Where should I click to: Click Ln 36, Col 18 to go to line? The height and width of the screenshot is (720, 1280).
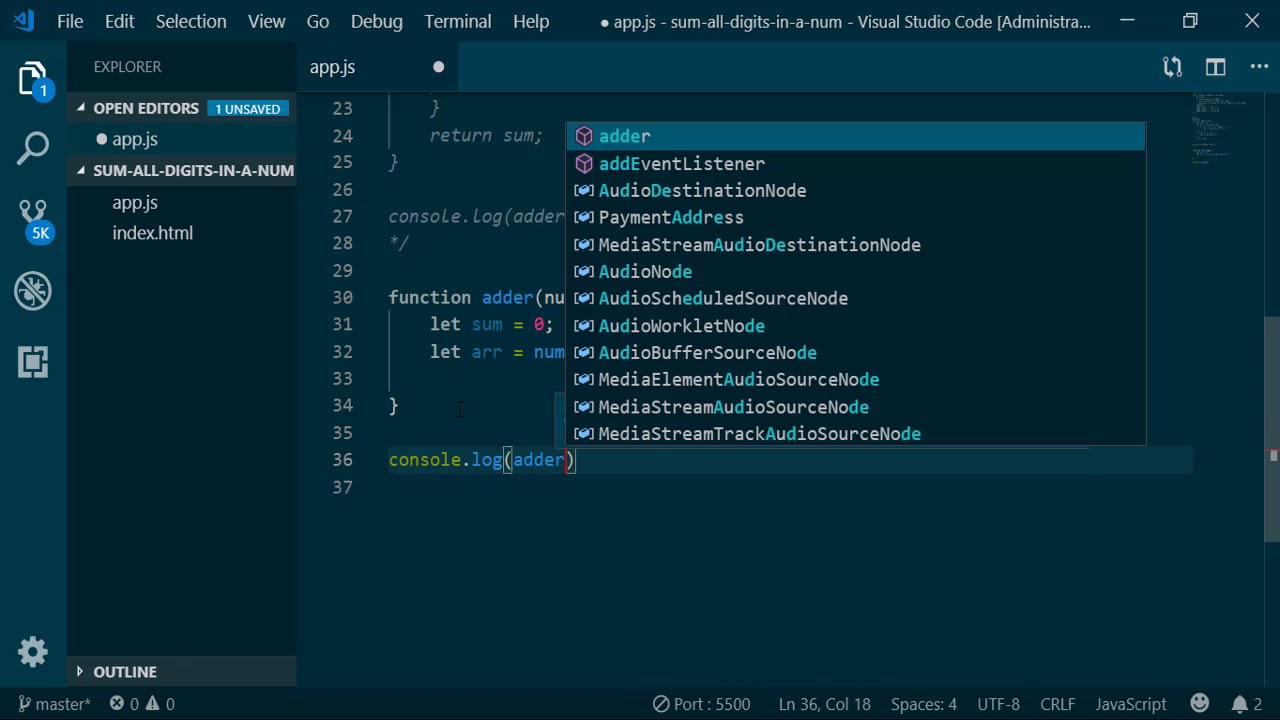pyautogui.click(x=824, y=704)
